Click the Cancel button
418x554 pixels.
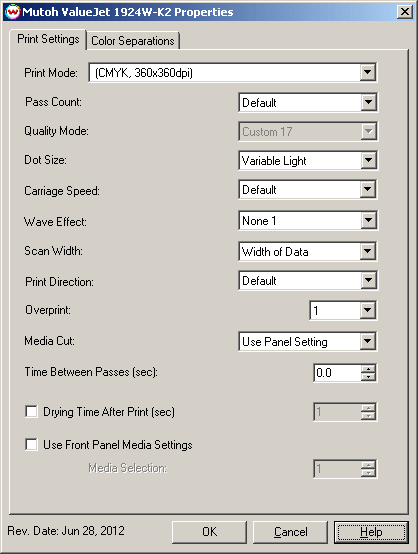tap(290, 532)
